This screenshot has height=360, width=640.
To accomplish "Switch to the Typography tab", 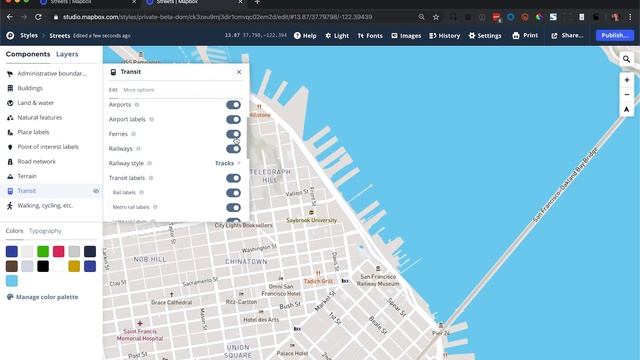I will click(x=45, y=231).
